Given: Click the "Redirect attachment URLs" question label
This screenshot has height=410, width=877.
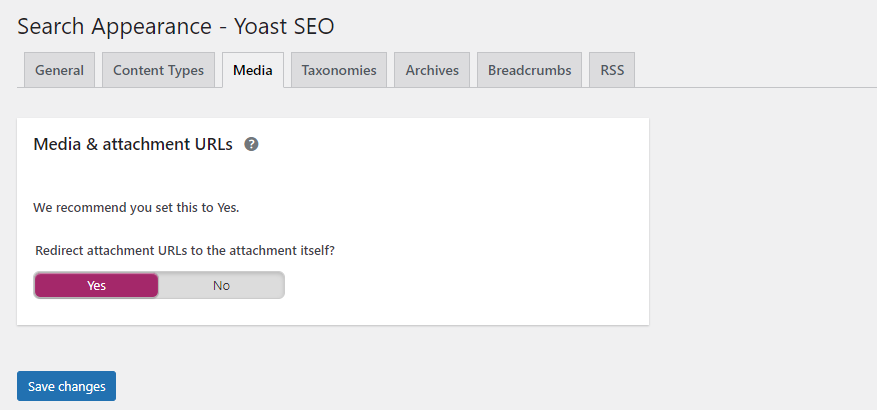Looking at the screenshot, I should click(x=112, y=250).
